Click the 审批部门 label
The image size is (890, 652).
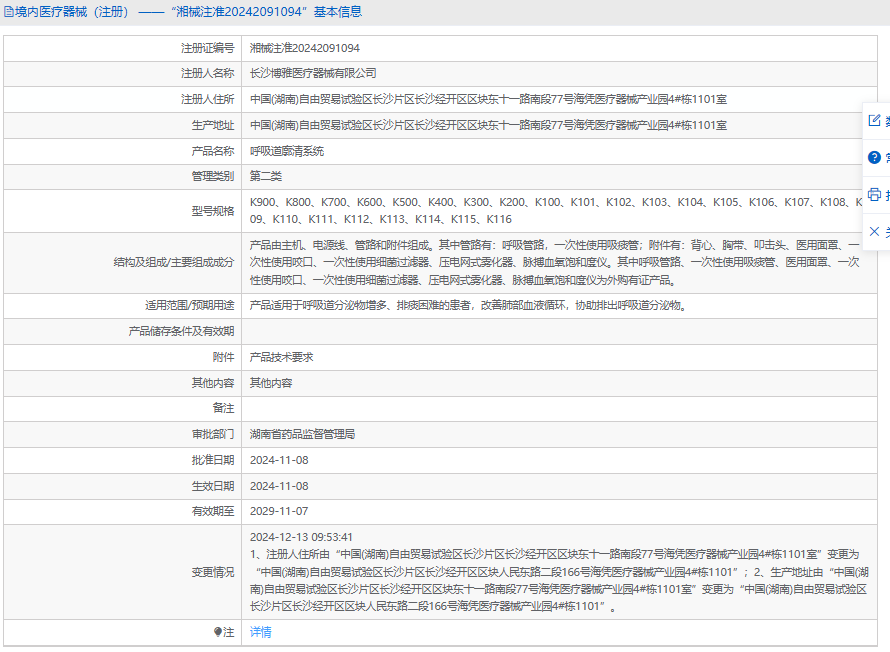coord(212,434)
